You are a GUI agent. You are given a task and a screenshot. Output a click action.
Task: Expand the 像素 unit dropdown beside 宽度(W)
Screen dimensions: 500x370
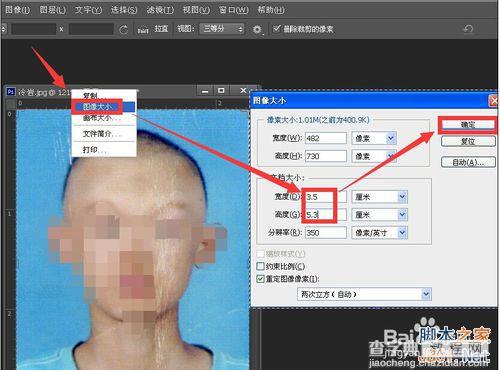391,138
